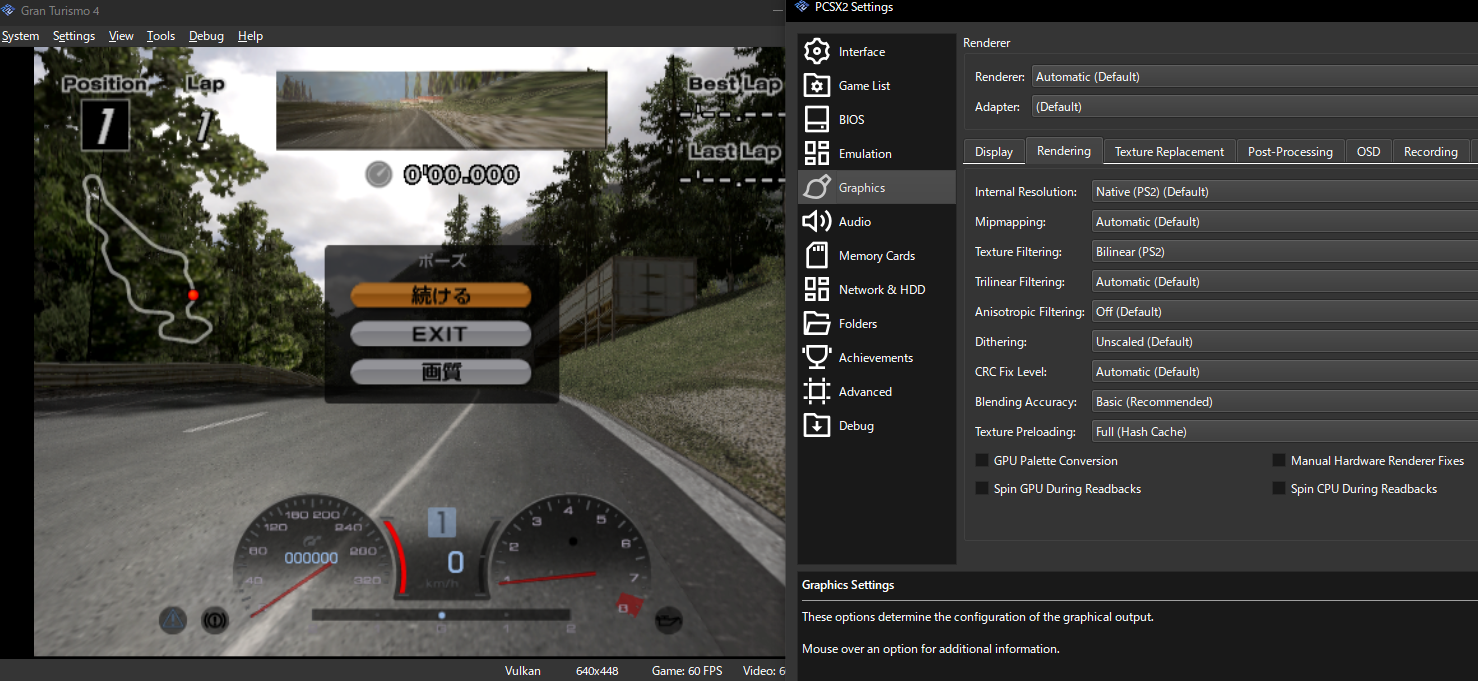
Task: Click the Debug download-folder icon
Action: [817, 425]
